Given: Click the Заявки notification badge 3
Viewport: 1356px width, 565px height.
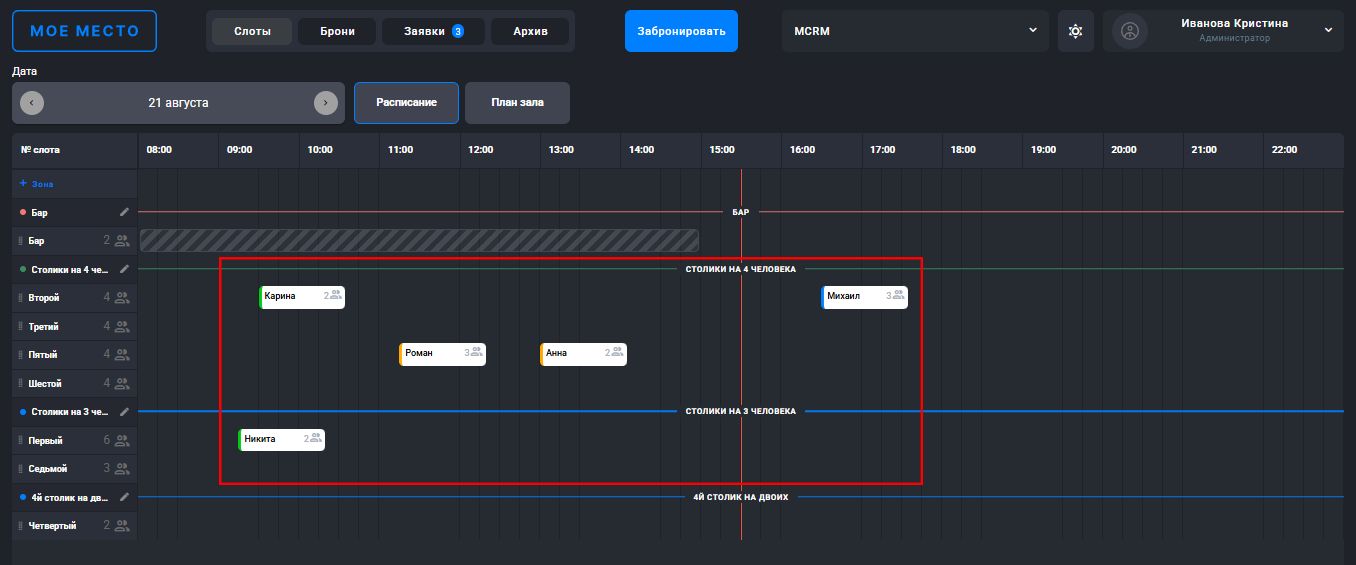Looking at the screenshot, I should 458,31.
